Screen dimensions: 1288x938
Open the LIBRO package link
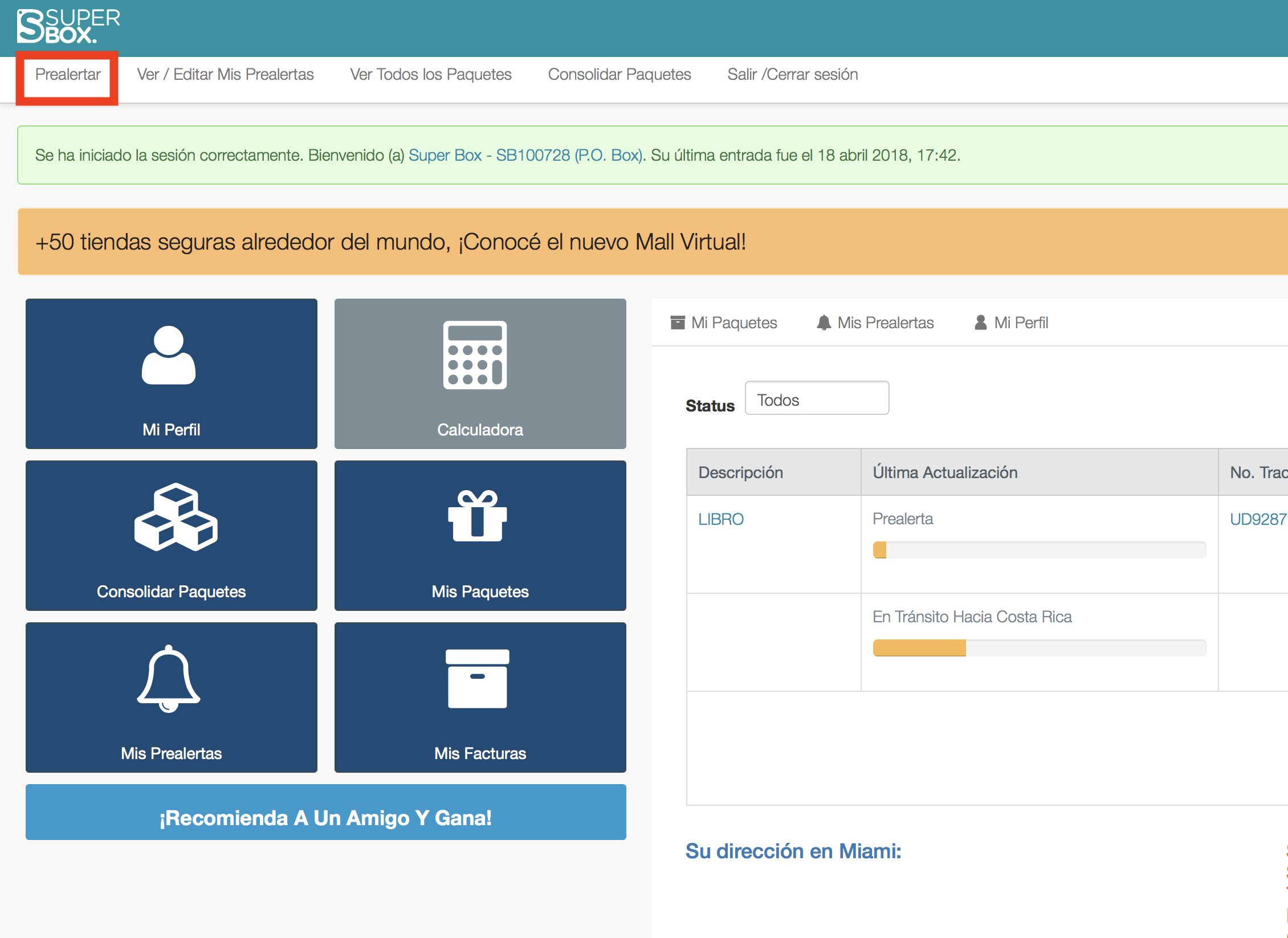click(721, 519)
